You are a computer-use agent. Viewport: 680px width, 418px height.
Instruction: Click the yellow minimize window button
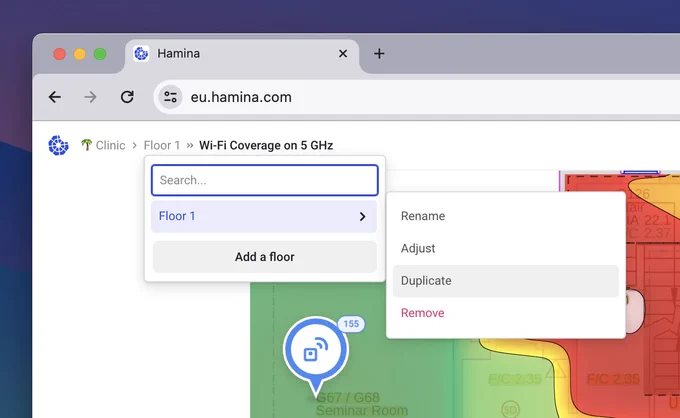coord(80,54)
